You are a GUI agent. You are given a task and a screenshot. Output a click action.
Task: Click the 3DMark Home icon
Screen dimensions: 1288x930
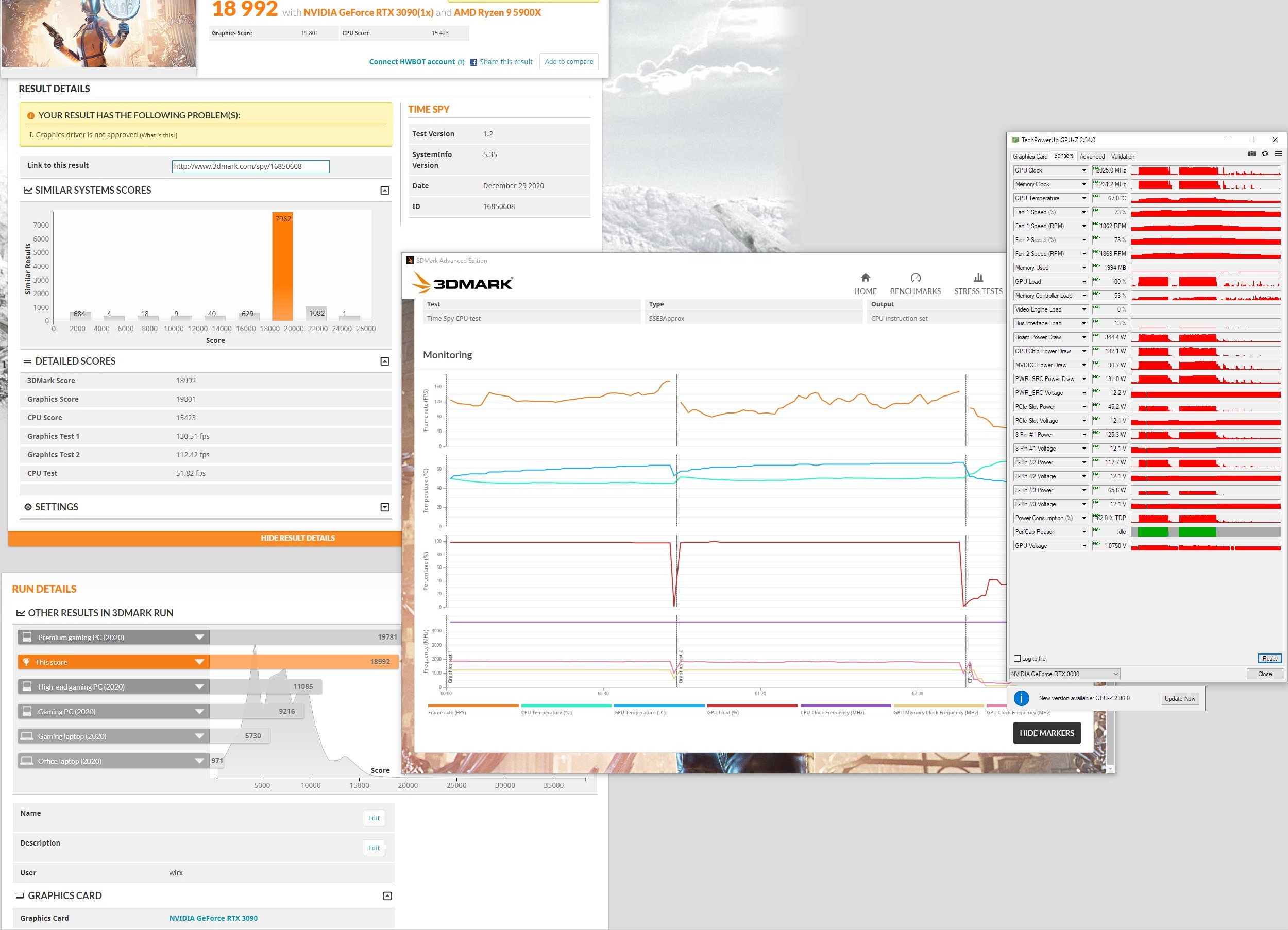point(865,278)
